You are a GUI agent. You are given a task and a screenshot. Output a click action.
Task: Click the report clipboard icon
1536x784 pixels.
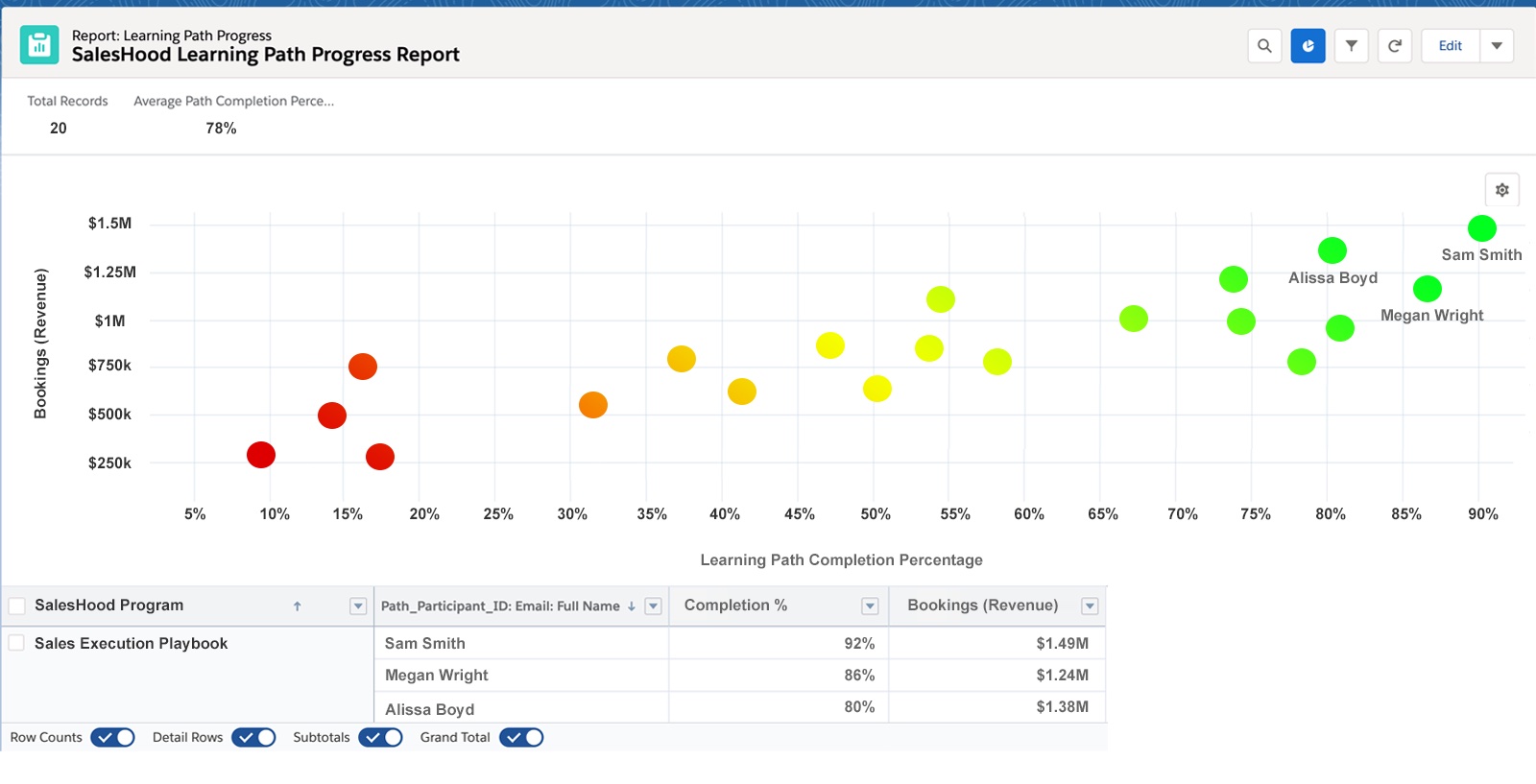(39, 45)
